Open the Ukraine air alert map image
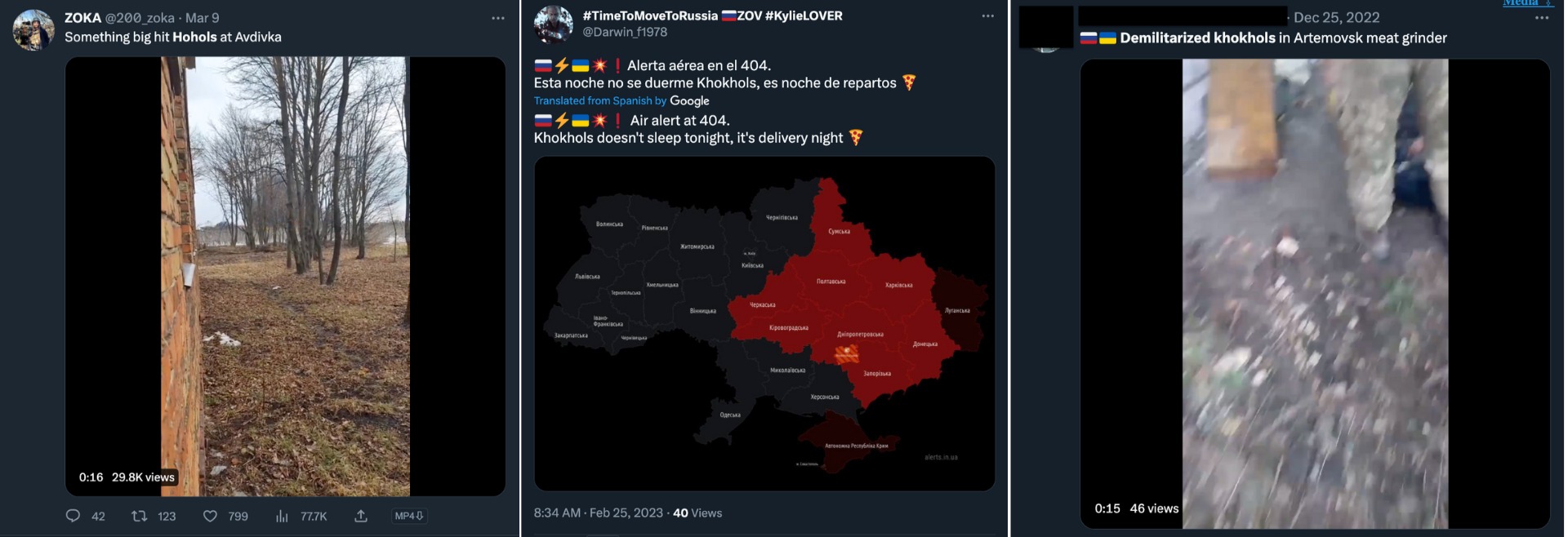 point(764,323)
